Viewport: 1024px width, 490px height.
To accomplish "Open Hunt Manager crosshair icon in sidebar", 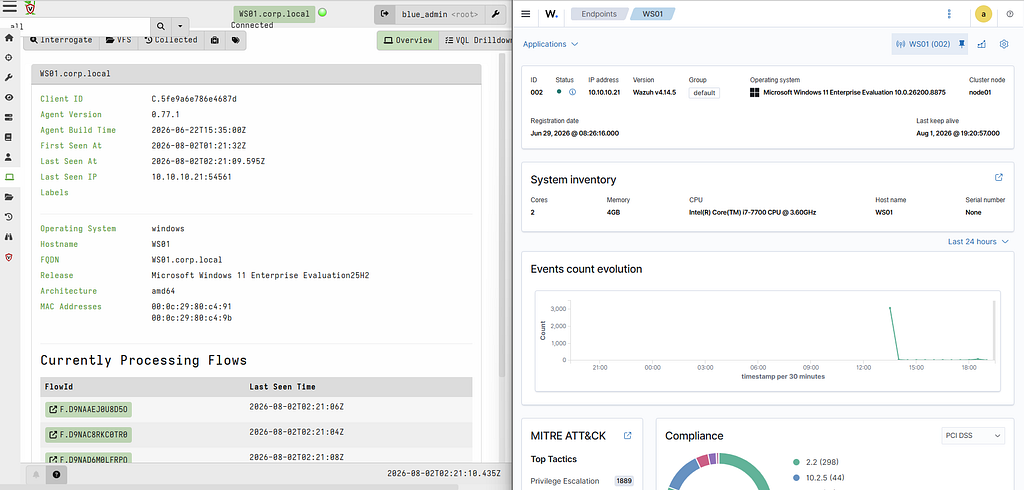I will 8,57.
